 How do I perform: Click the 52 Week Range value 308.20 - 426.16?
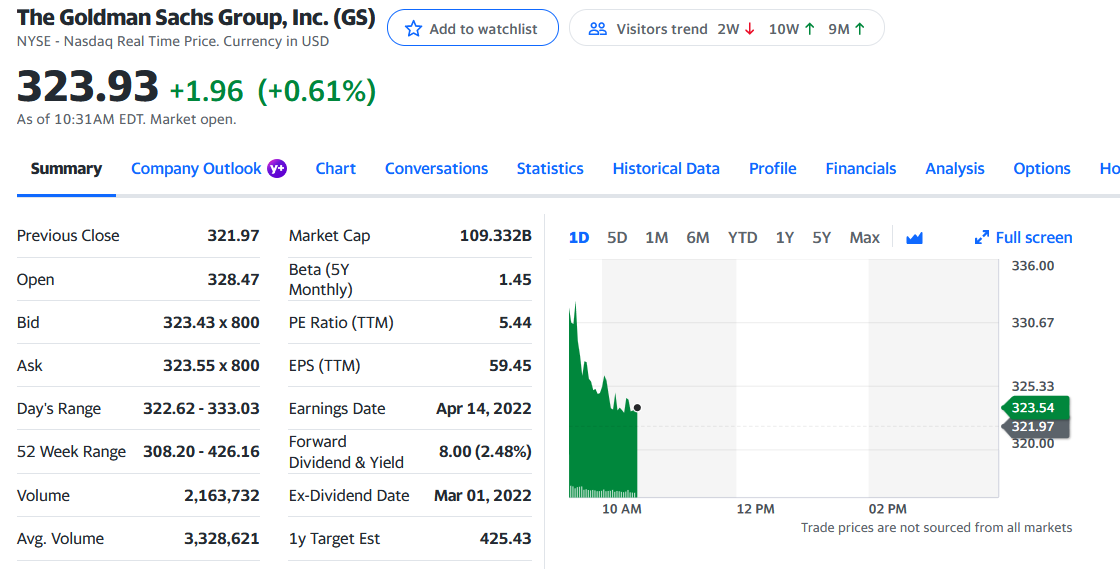click(201, 451)
